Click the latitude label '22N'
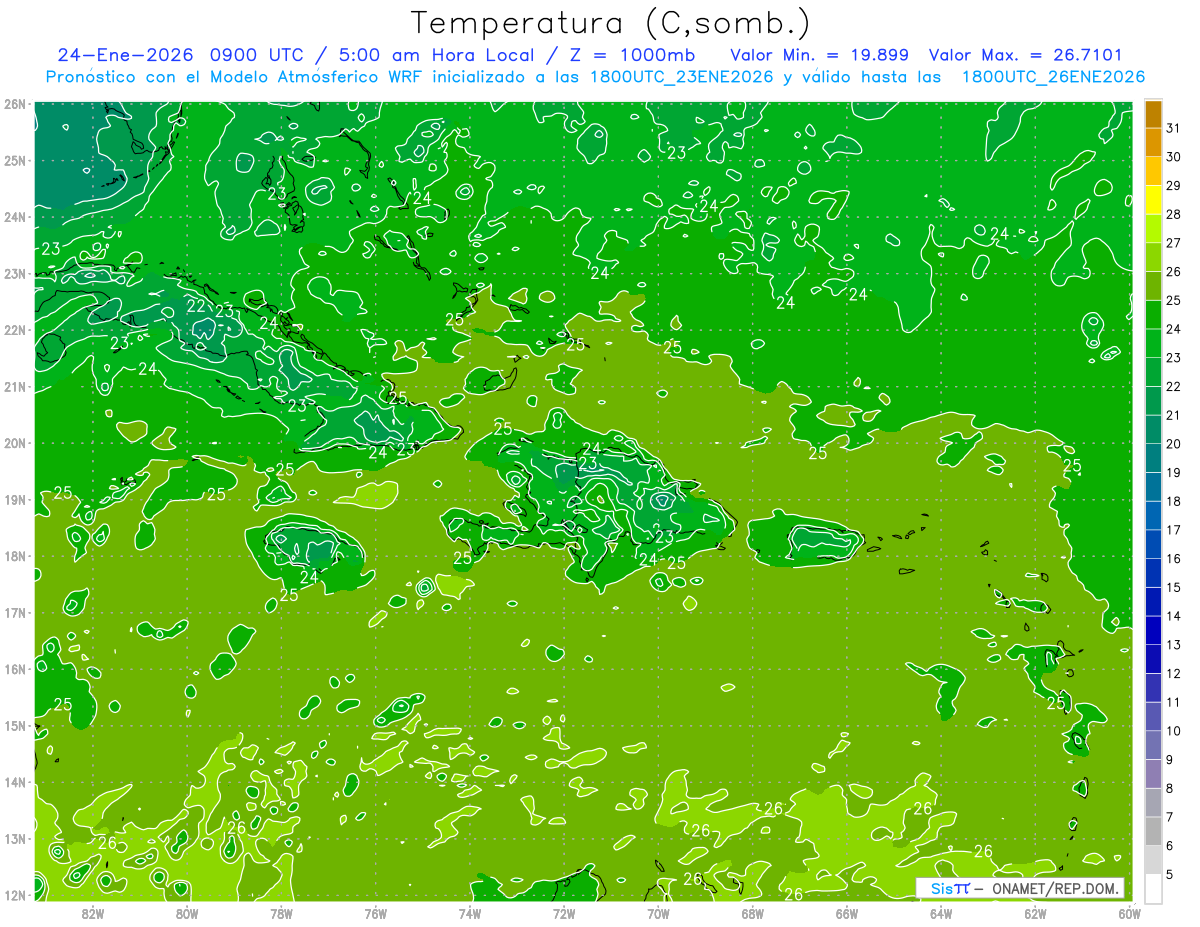This screenshot has height=927, width=1200. 15,330
